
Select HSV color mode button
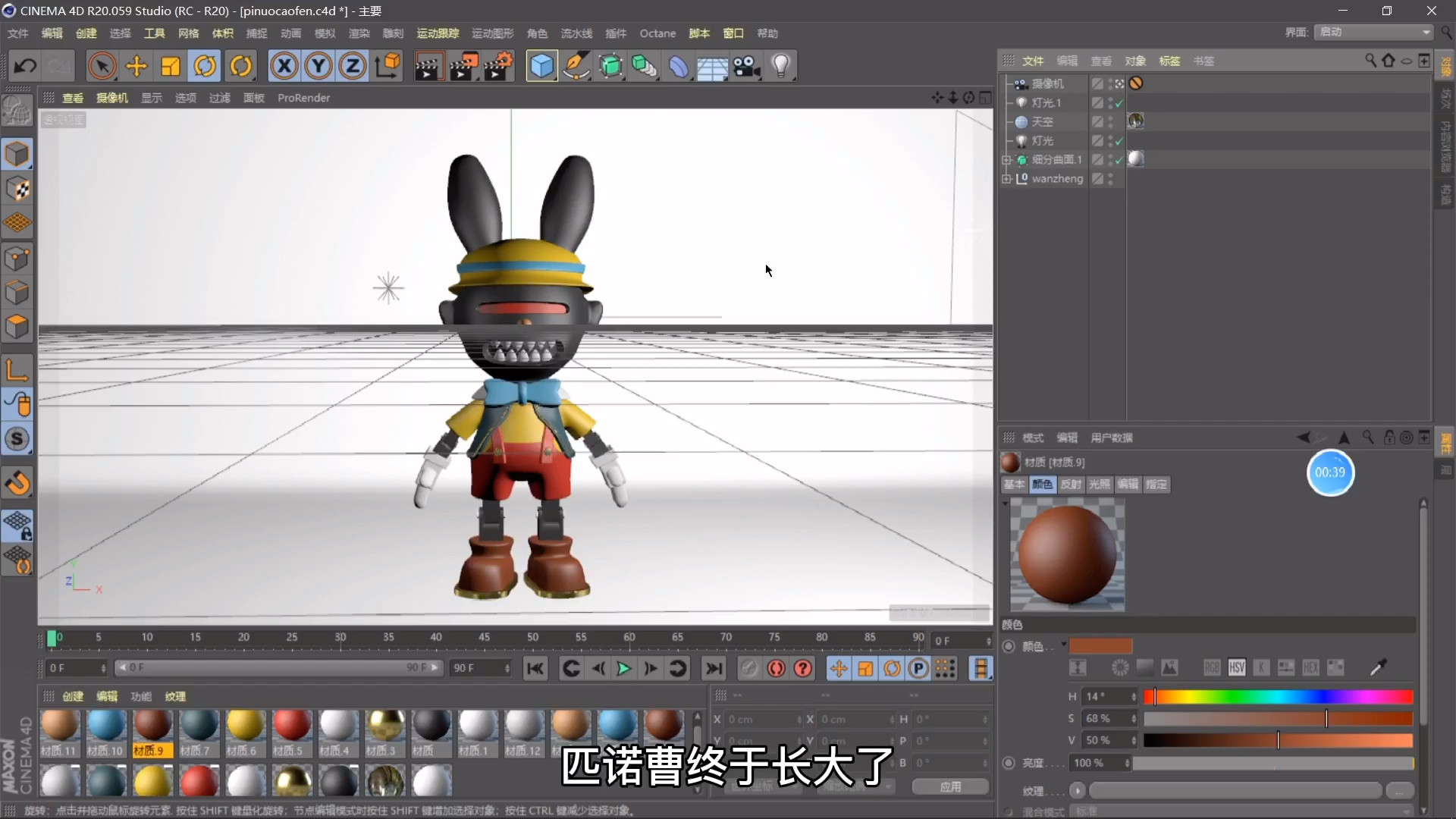1236,667
